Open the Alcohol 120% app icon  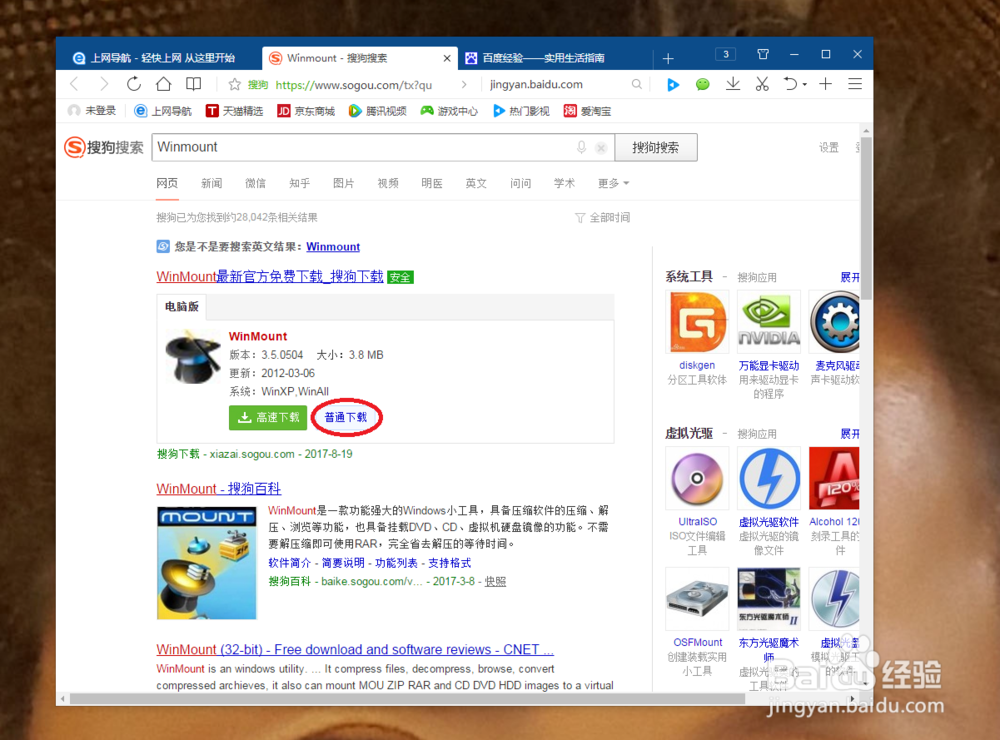click(834, 478)
